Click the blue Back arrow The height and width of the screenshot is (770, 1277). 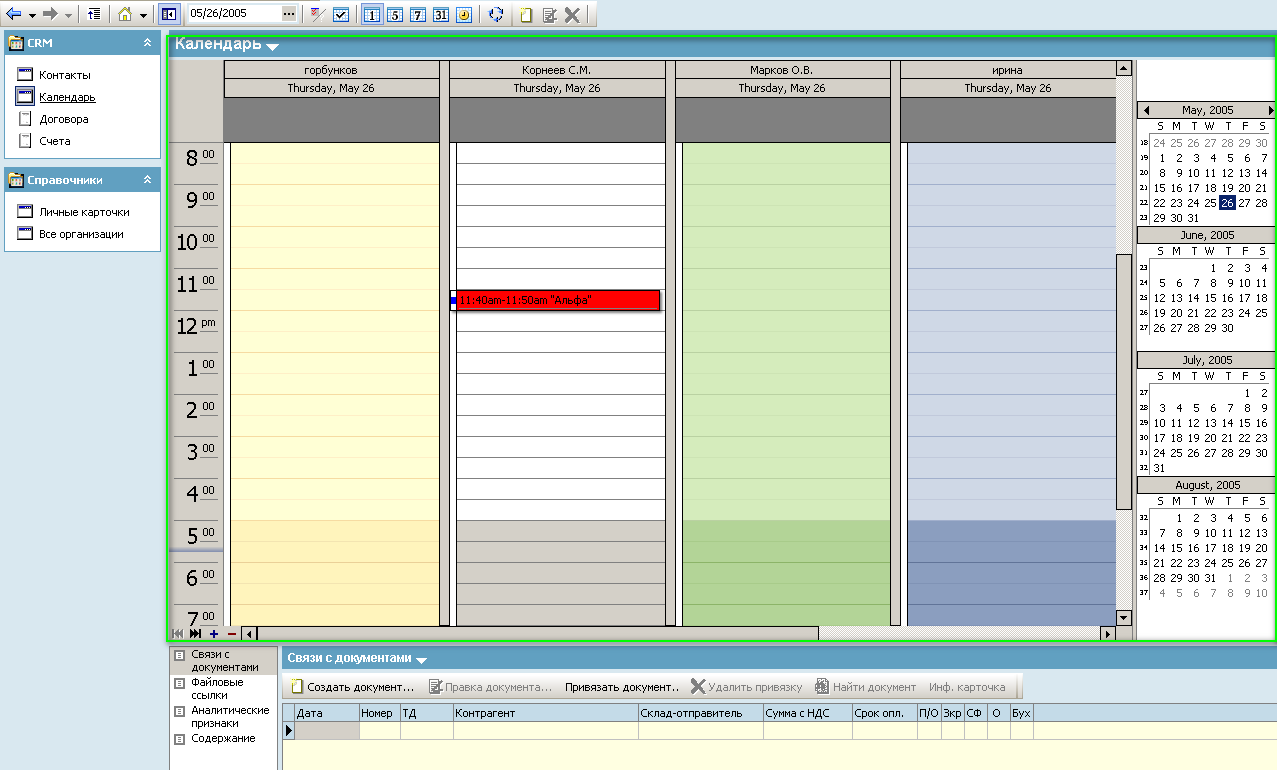14,14
